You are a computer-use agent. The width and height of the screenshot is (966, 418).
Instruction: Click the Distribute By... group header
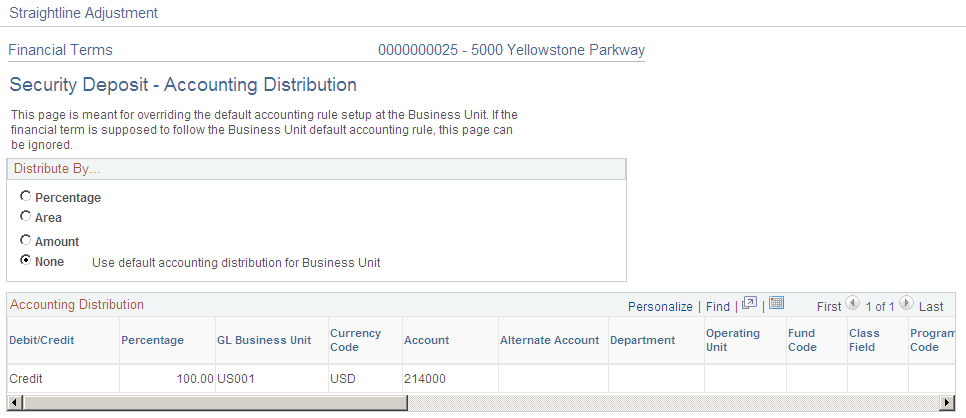pyautogui.click(x=57, y=169)
